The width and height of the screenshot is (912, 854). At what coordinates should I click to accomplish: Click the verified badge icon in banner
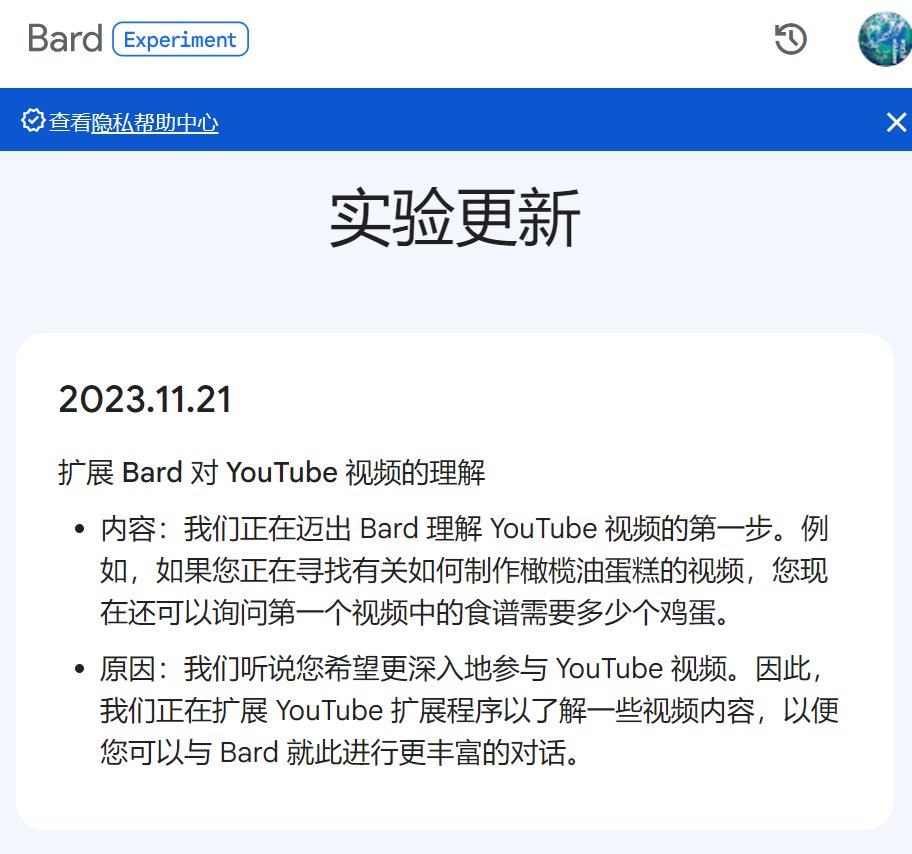(x=33, y=120)
